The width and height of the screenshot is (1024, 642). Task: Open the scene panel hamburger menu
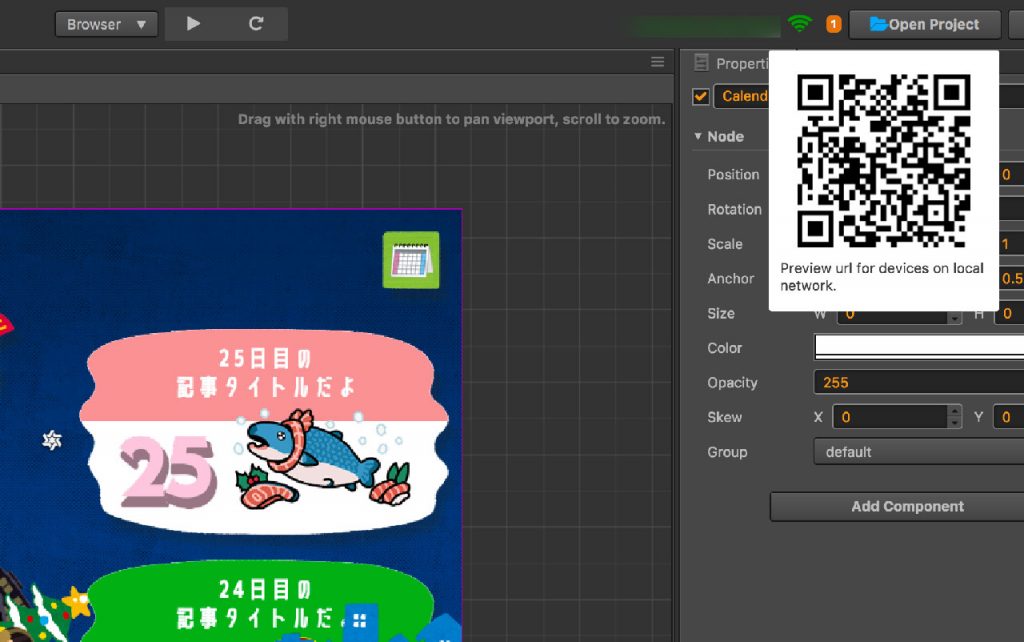657,61
